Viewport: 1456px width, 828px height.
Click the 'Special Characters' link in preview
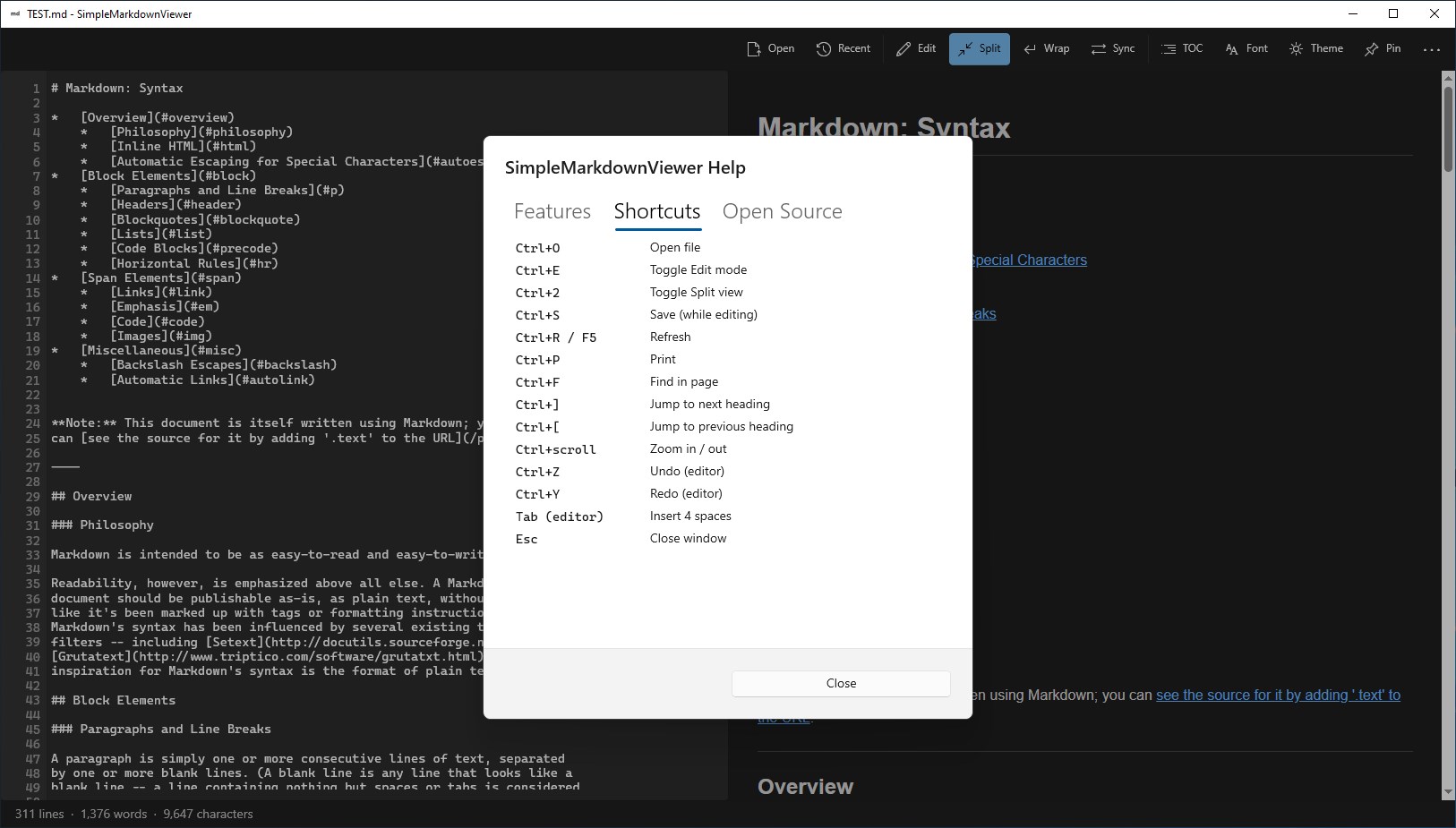click(x=1029, y=260)
